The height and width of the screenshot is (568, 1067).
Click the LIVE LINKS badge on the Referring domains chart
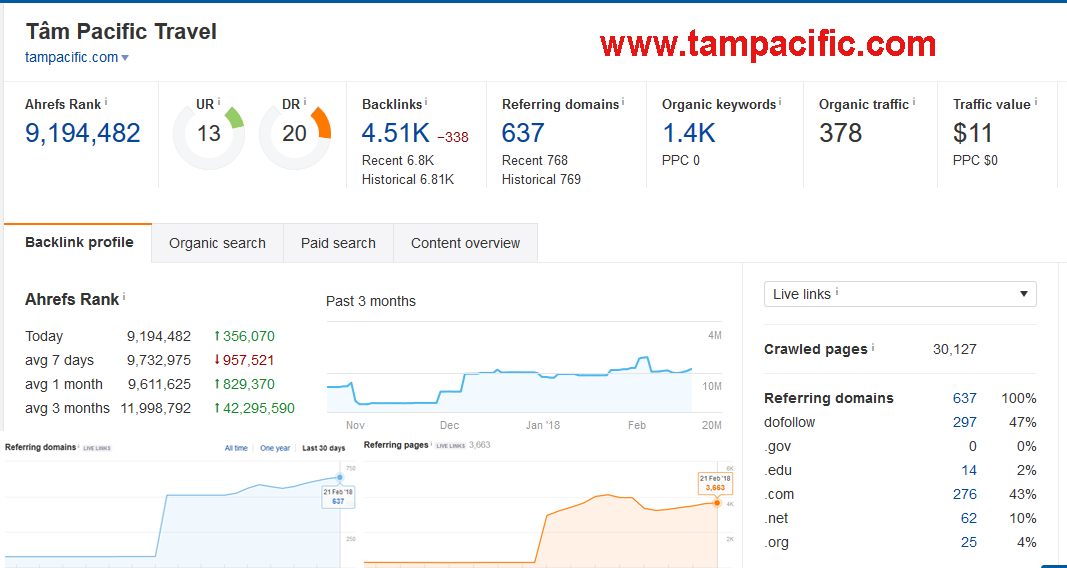(97, 448)
